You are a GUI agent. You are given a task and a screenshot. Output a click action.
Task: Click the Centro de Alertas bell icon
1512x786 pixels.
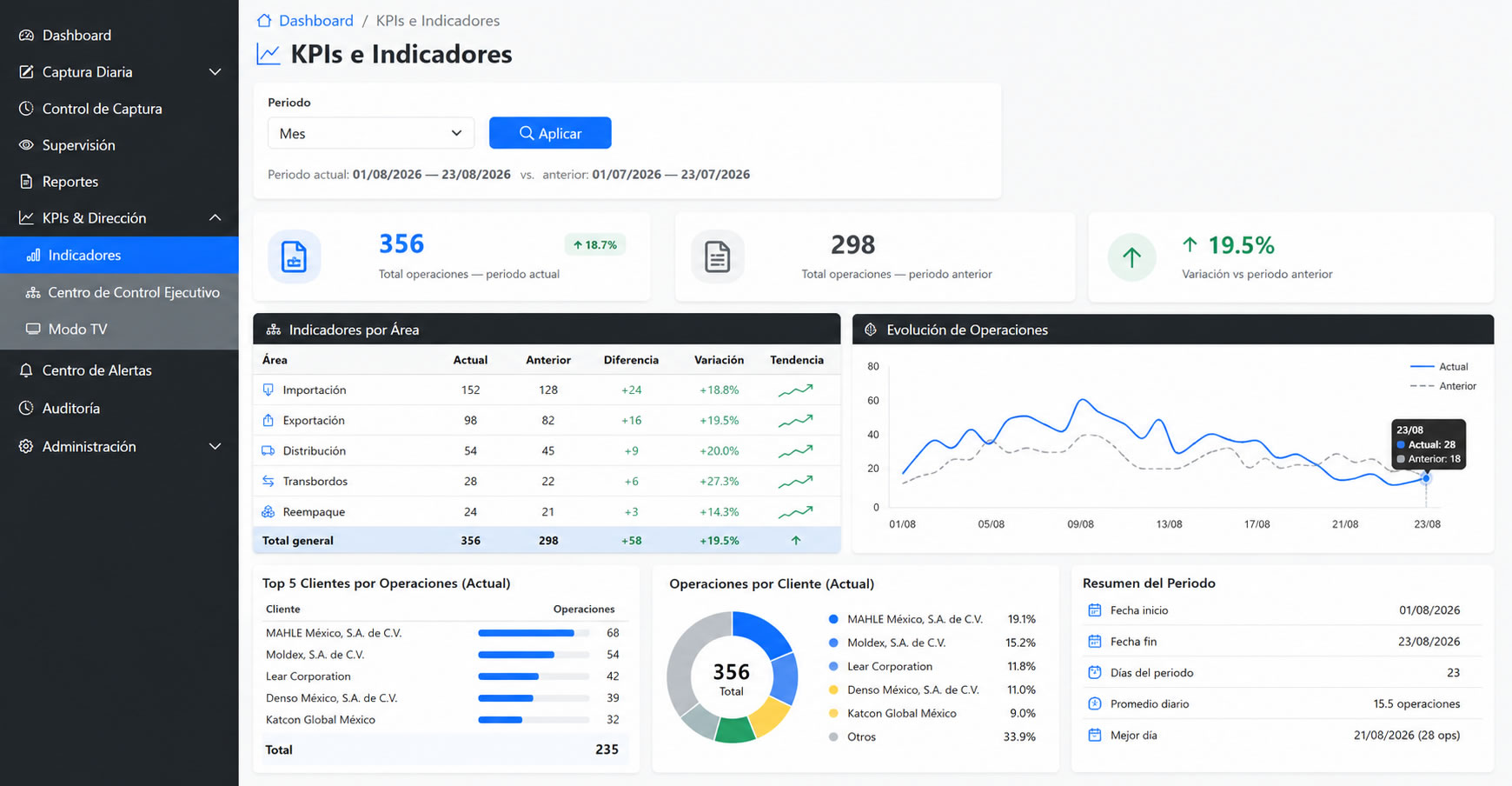(26, 370)
